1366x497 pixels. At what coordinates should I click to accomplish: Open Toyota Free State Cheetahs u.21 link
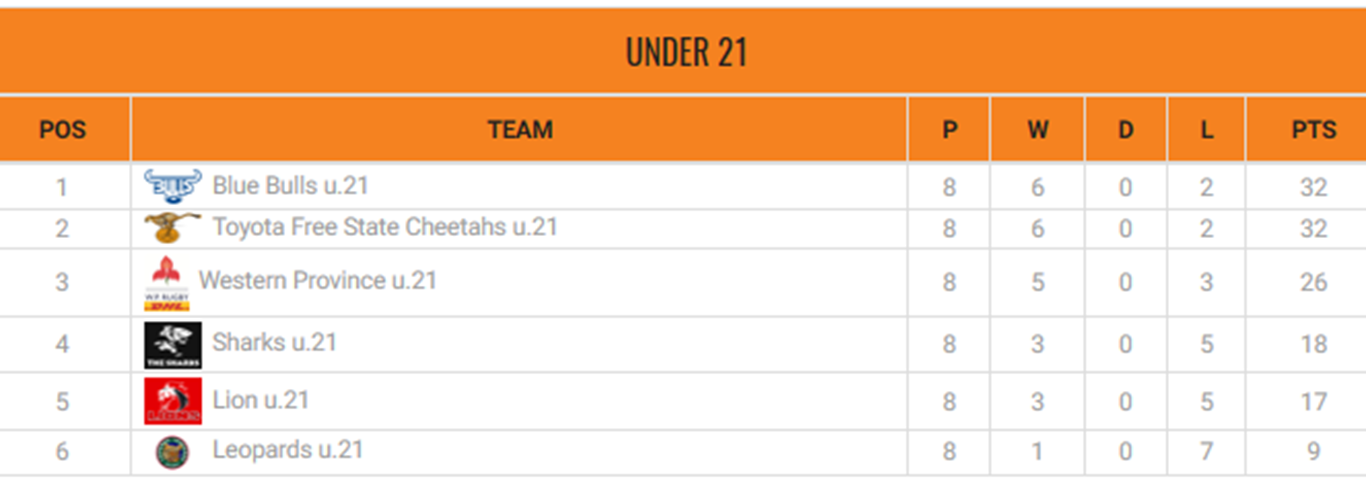click(385, 228)
